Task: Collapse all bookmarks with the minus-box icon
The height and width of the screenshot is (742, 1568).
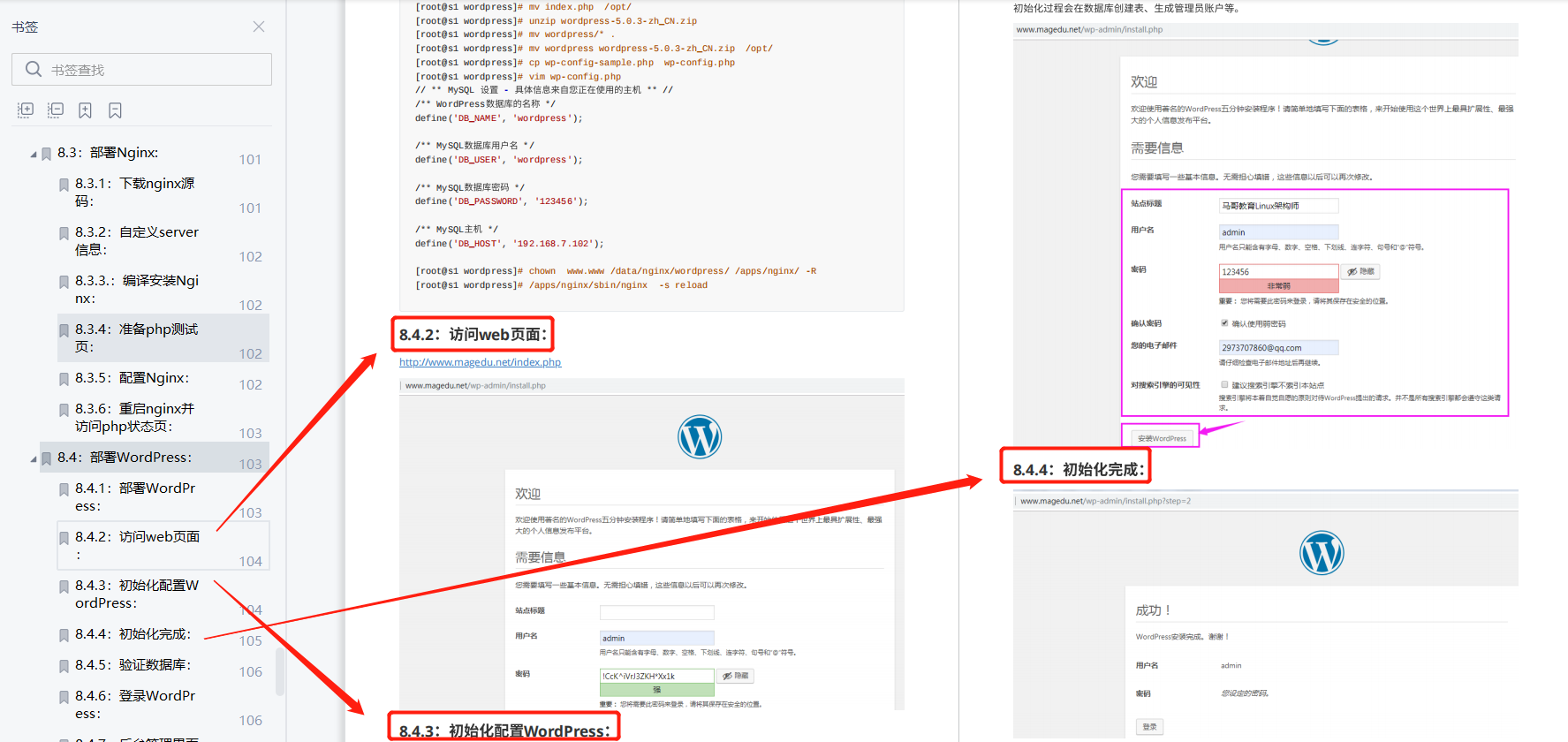Action: click(x=56, y=110)
